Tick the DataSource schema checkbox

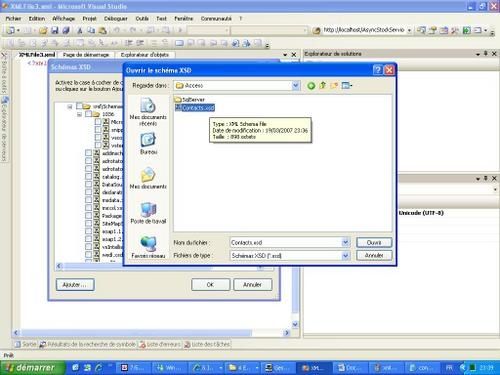tap(88, 184)
